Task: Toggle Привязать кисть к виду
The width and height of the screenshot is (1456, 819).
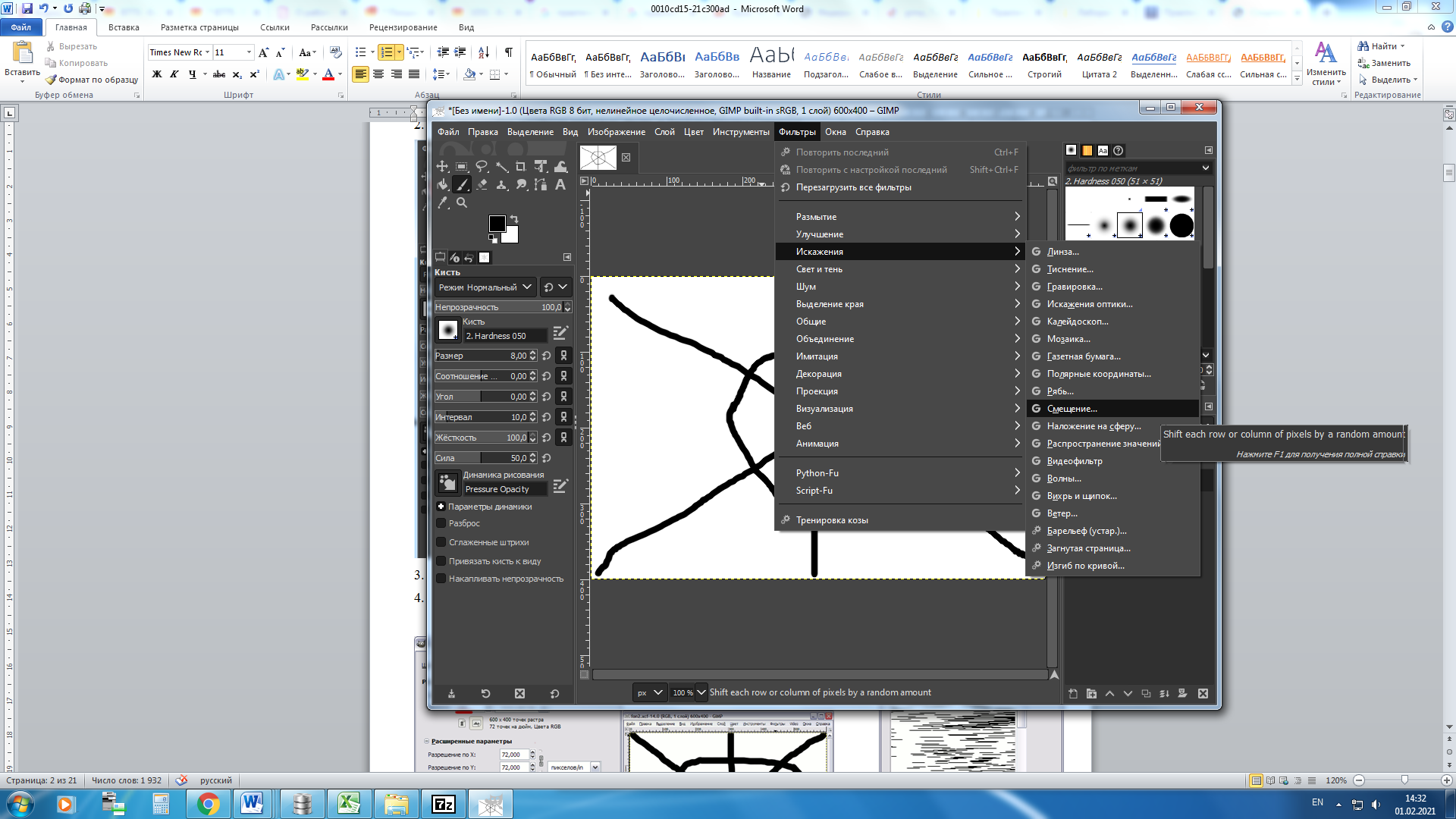Action: [x=442, y=560]
